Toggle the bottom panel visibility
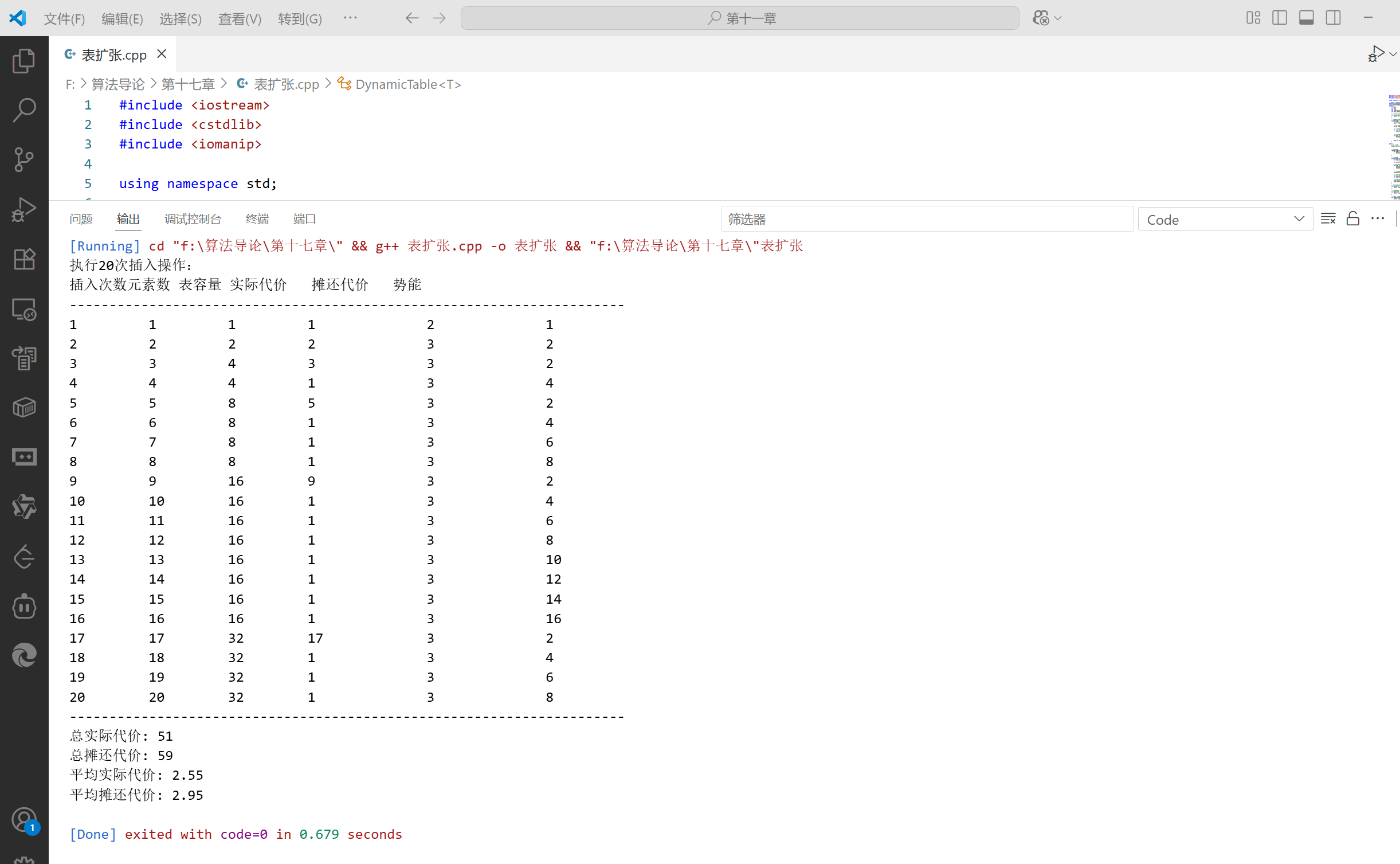 [1306, 18]
